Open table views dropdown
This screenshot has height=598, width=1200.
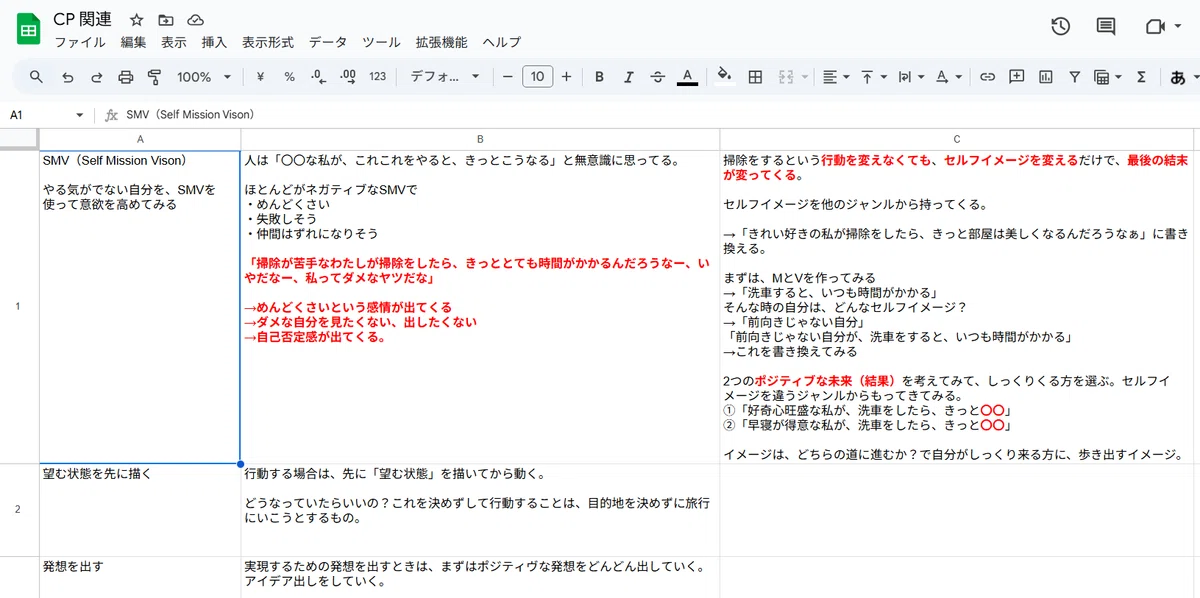tap(1107, 77)
